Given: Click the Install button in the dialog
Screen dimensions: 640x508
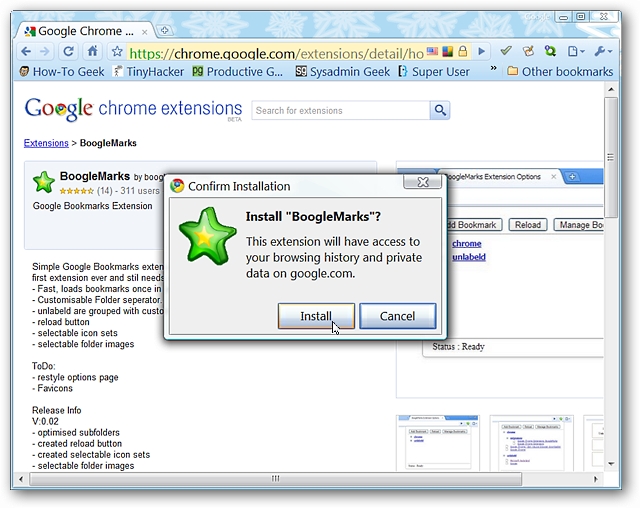Looking at the screenshot, I should [316, 316].
